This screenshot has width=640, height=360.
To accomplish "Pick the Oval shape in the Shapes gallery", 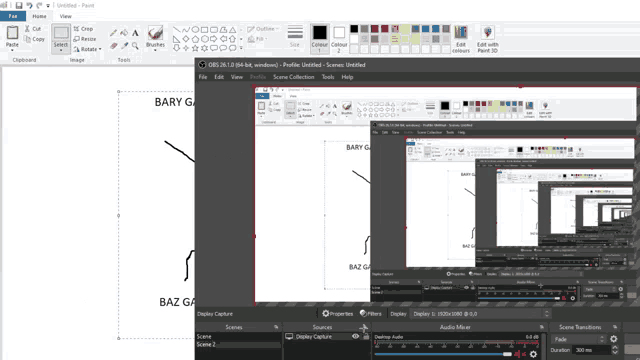I will coord(195,30).
